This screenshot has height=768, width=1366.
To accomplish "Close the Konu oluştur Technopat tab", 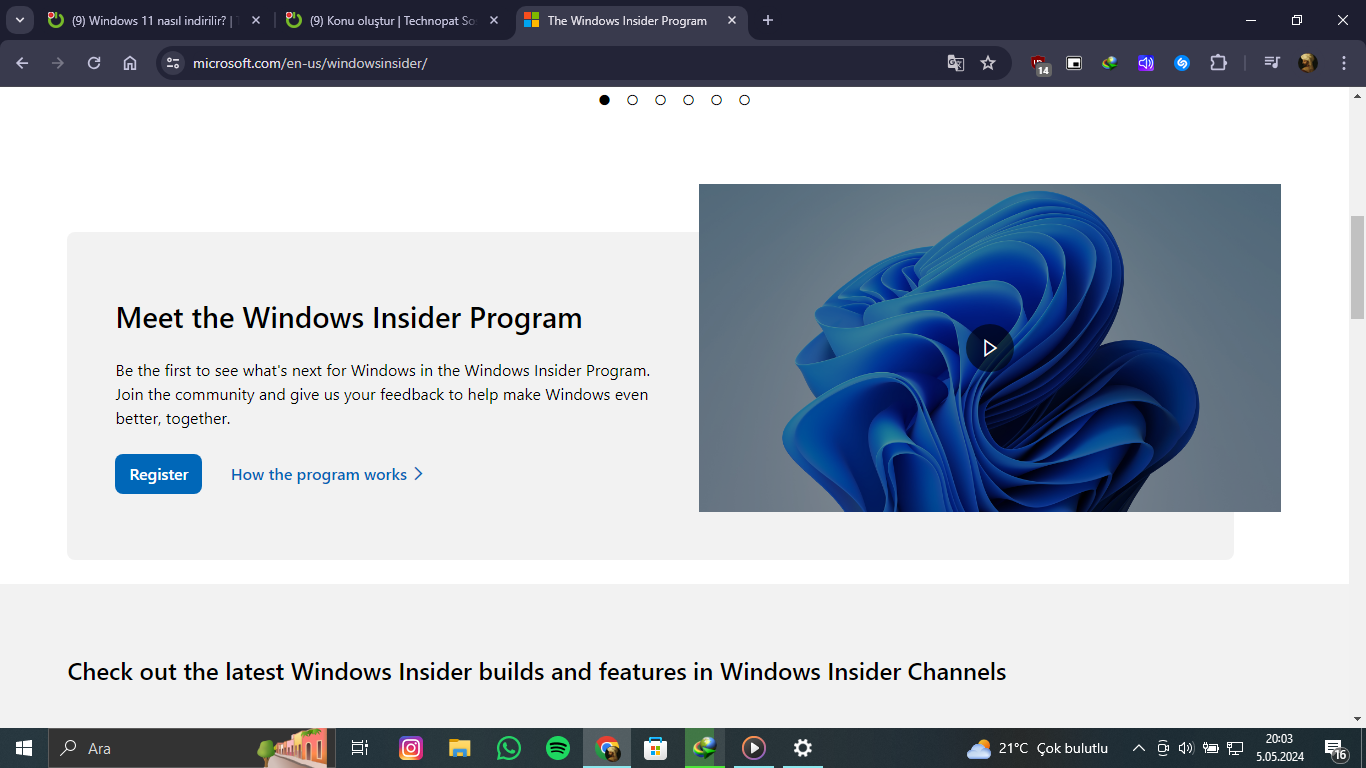I will coord(494,20).
